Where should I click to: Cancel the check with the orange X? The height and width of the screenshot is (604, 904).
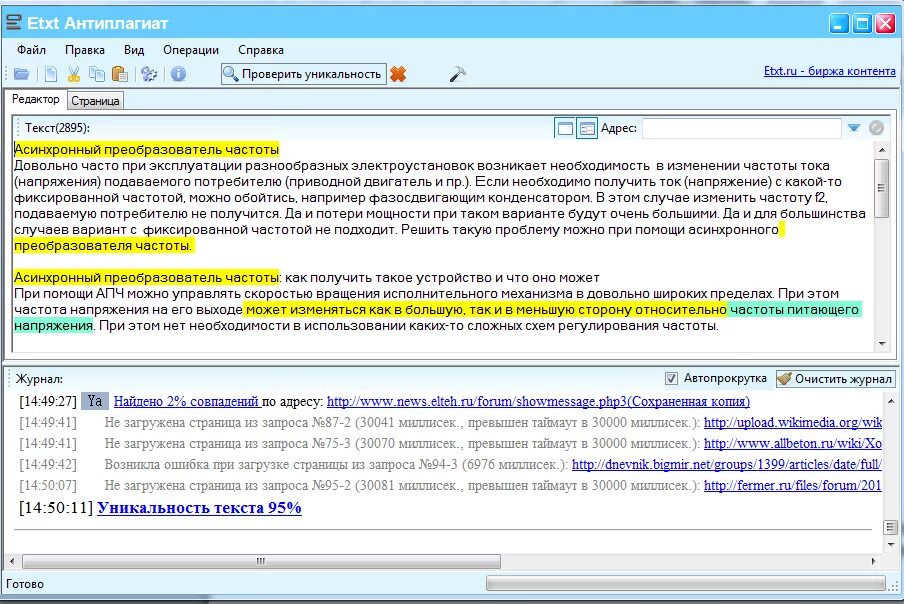(x=398, y=74)
